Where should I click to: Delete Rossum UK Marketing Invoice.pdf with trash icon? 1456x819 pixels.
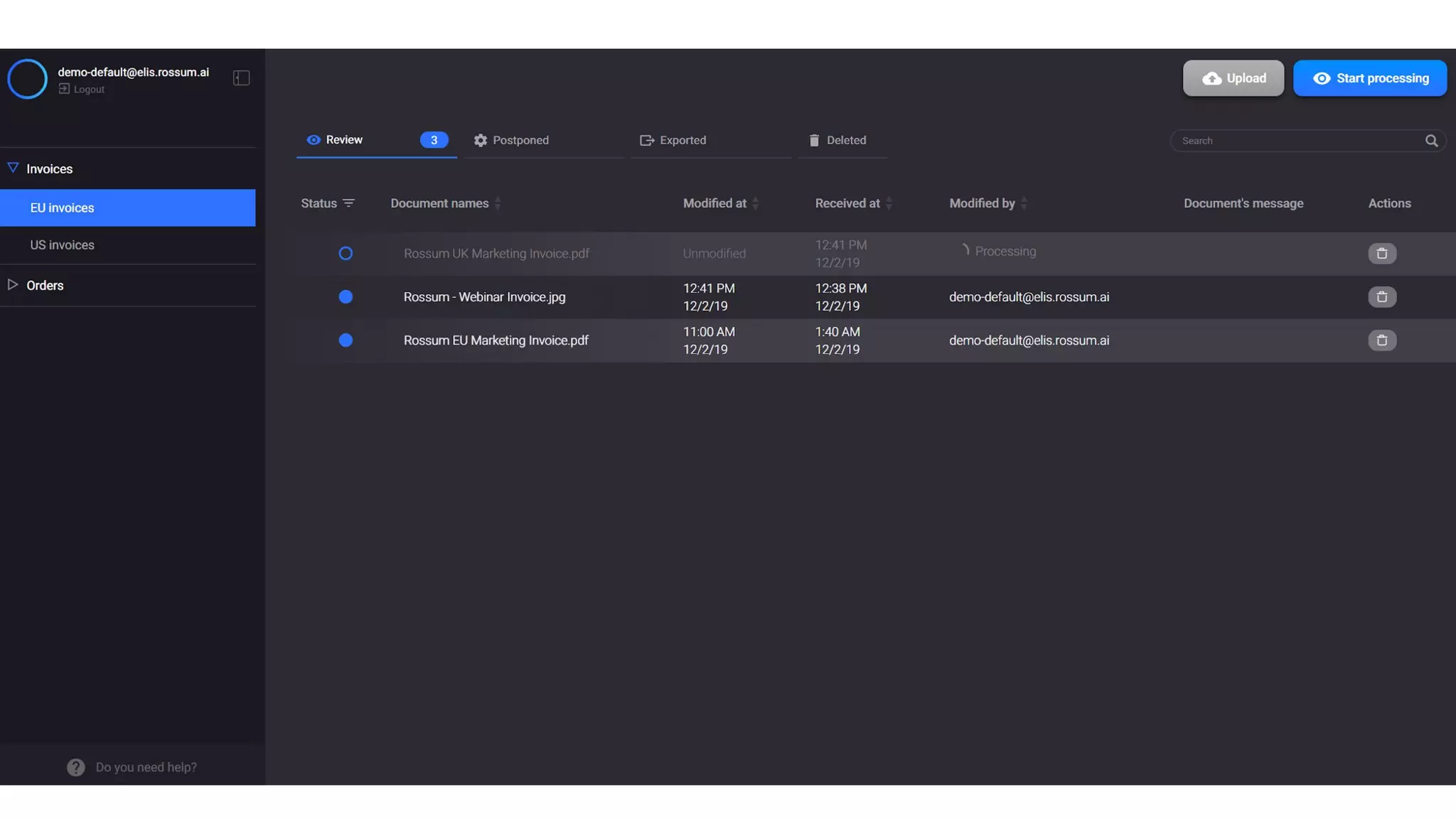[x=1381, y=254]
